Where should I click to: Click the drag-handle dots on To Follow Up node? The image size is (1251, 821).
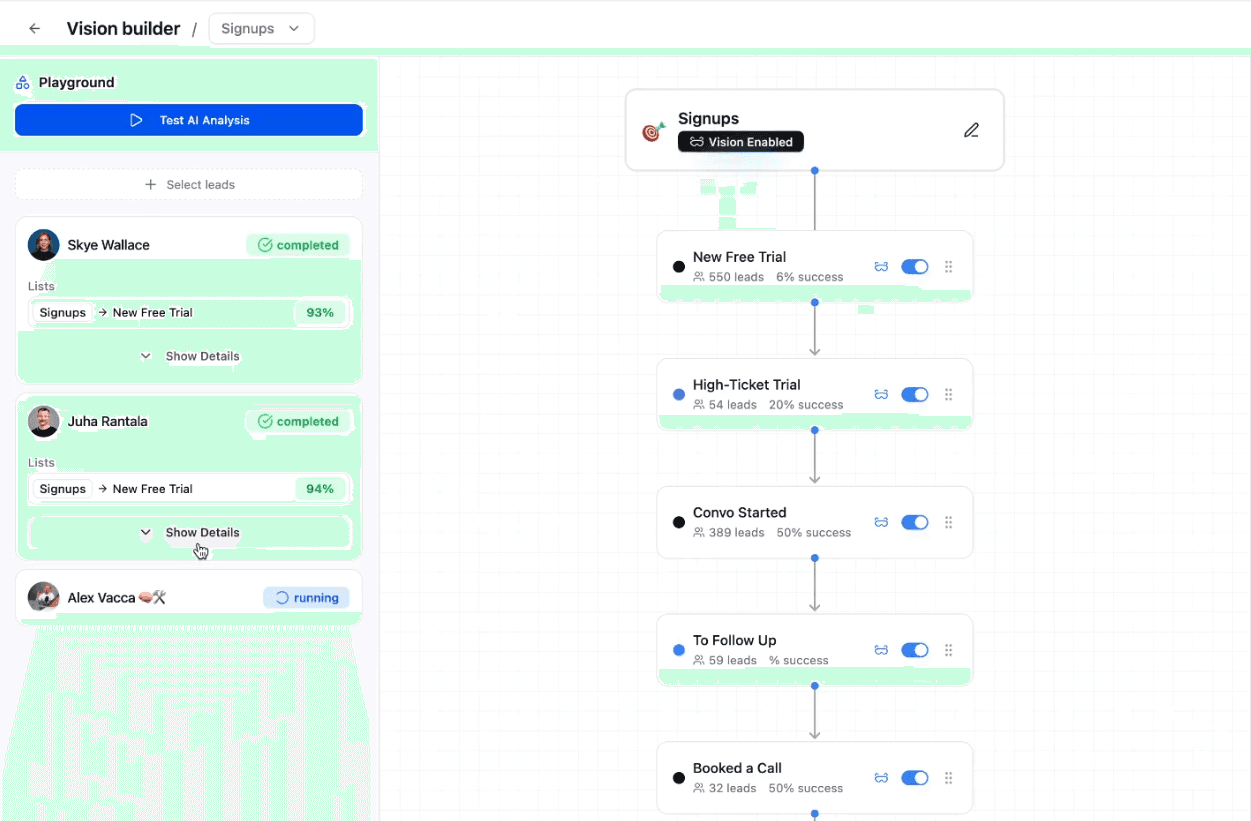[x=948, y=650]
